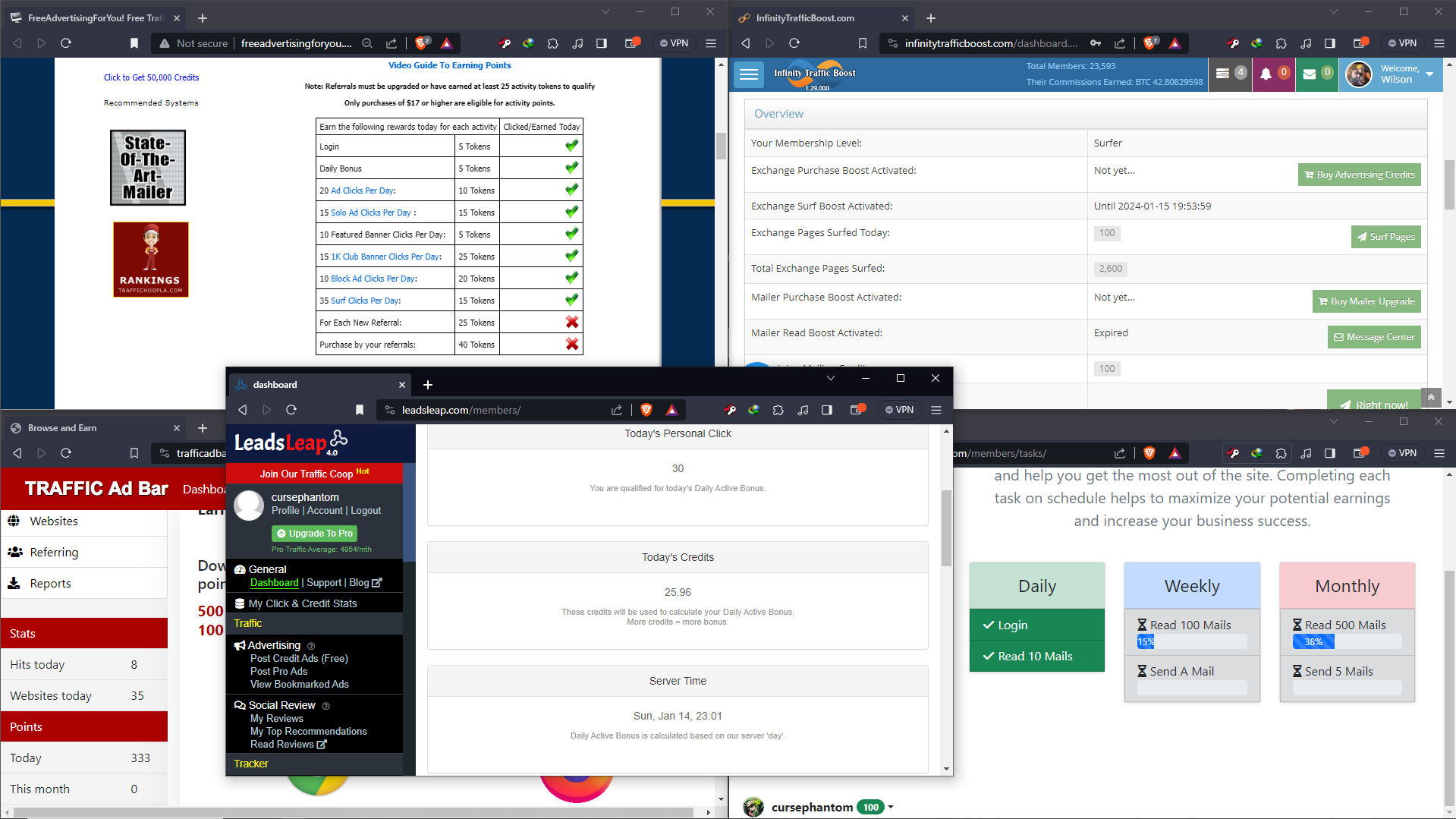This screenshot has height=819, width=1456.
Task: Open Video Guide To Earning Points link
Action: tap(449, 65)
